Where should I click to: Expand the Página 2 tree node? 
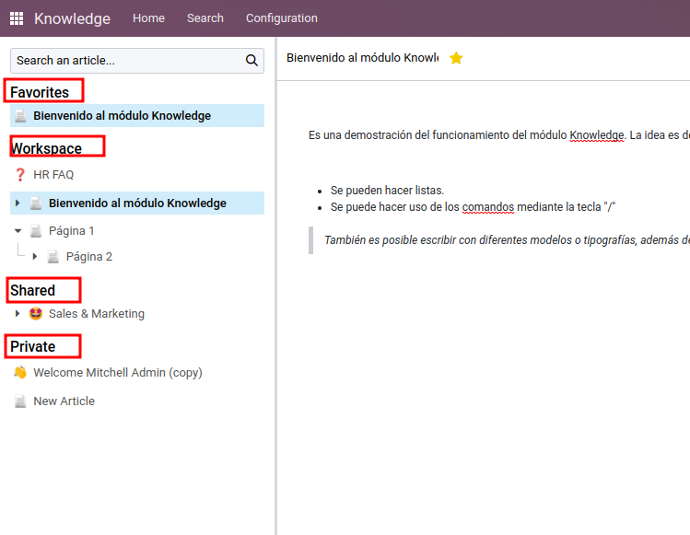[35, 257]
